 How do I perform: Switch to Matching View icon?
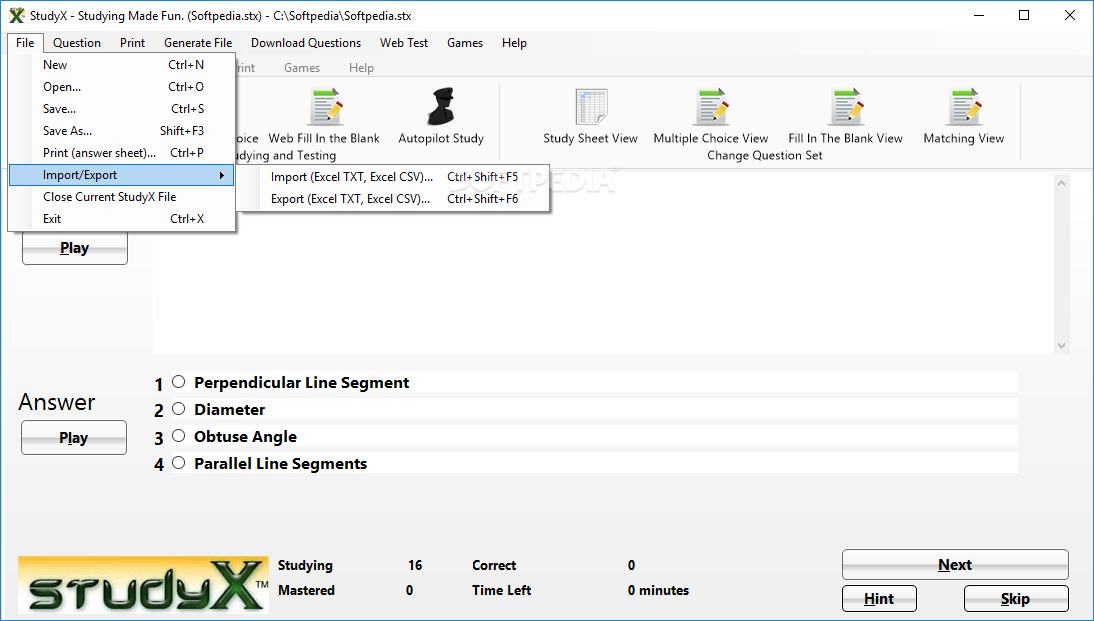click(x=964, y=107)
